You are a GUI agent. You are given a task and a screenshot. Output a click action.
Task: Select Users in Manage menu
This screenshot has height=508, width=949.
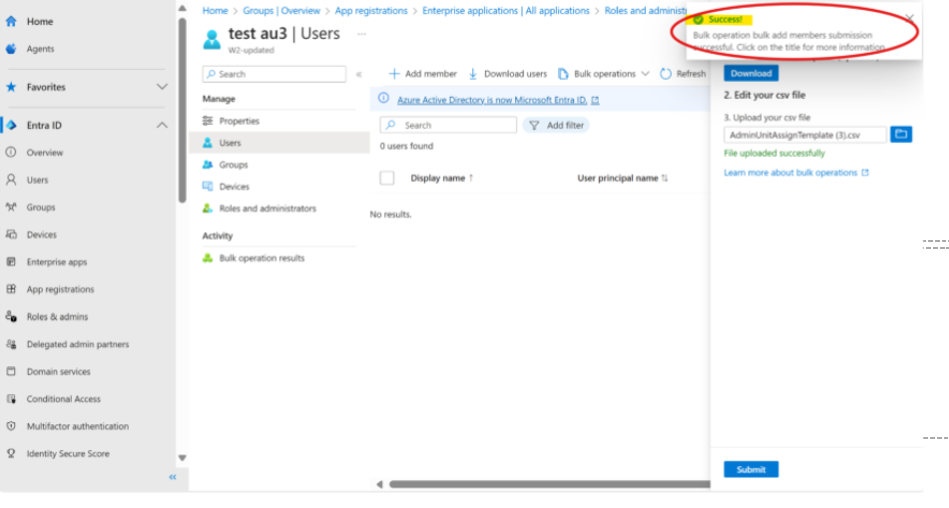230,143
